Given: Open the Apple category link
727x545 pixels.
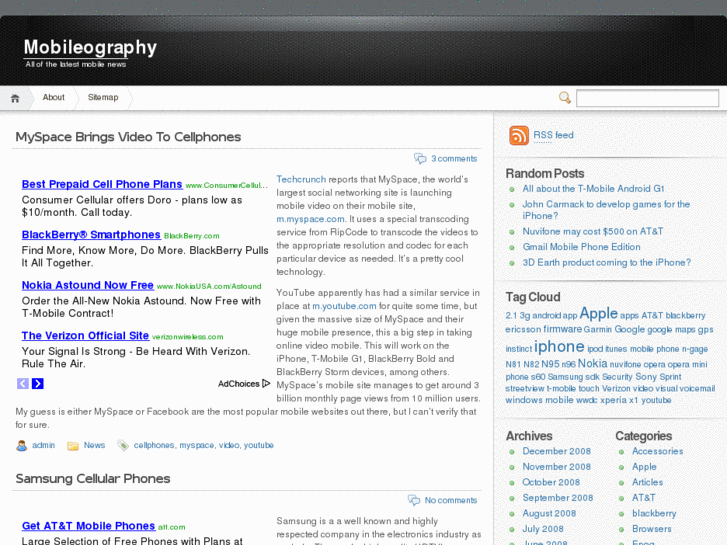Looking at the screenshot, I should [x=644, y=467].
